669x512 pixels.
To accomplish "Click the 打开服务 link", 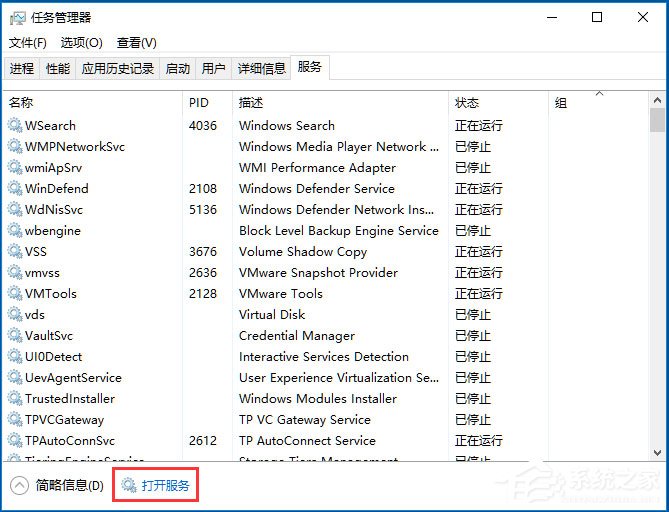I will [165, 486].
